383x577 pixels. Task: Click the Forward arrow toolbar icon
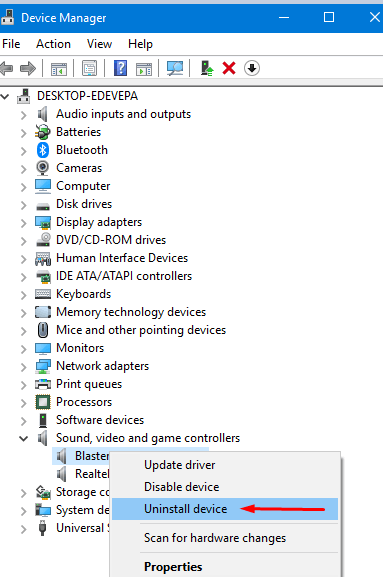[28, 68]
